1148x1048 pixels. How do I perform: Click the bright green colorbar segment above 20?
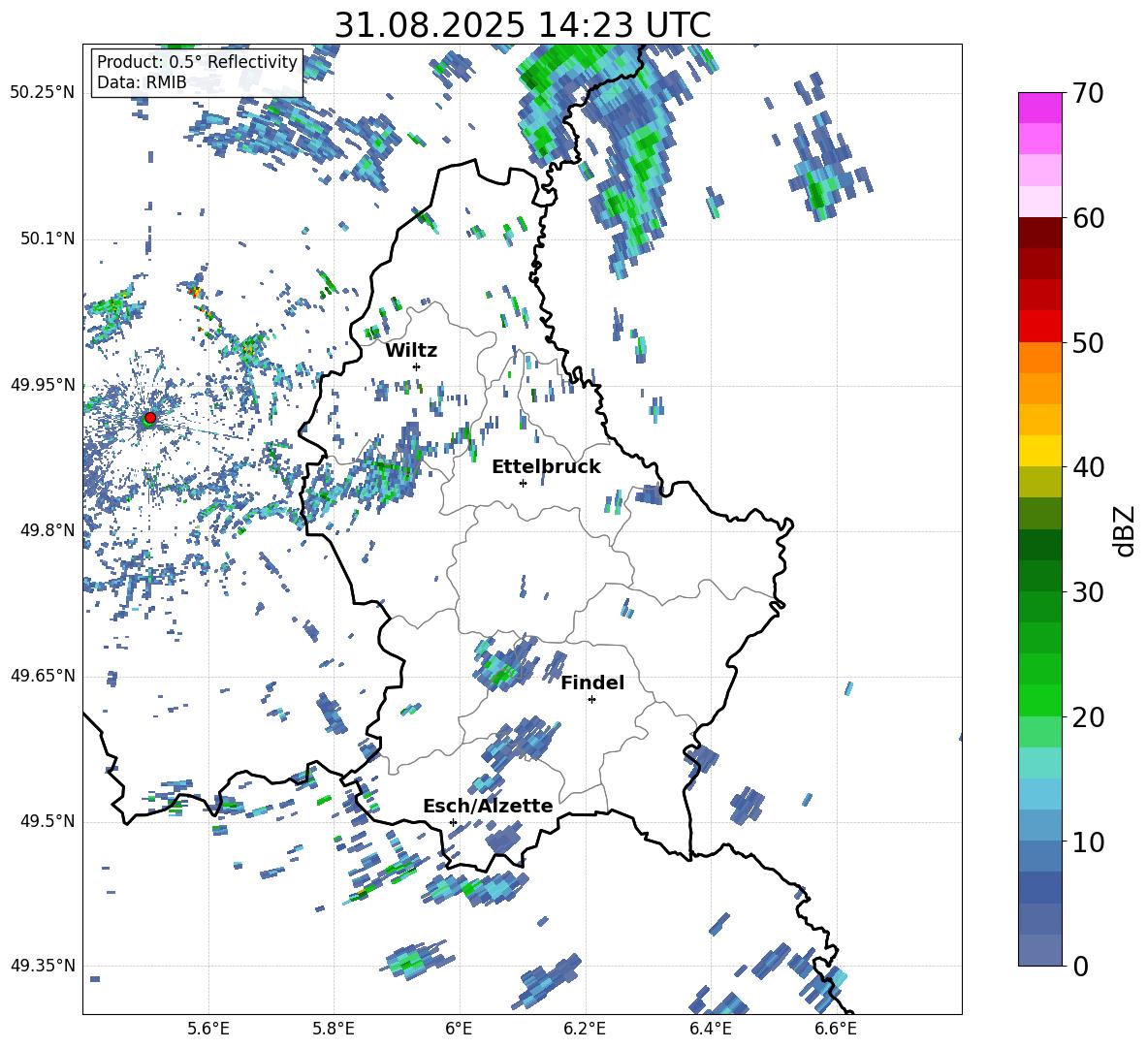click(x=1039, y=700)
